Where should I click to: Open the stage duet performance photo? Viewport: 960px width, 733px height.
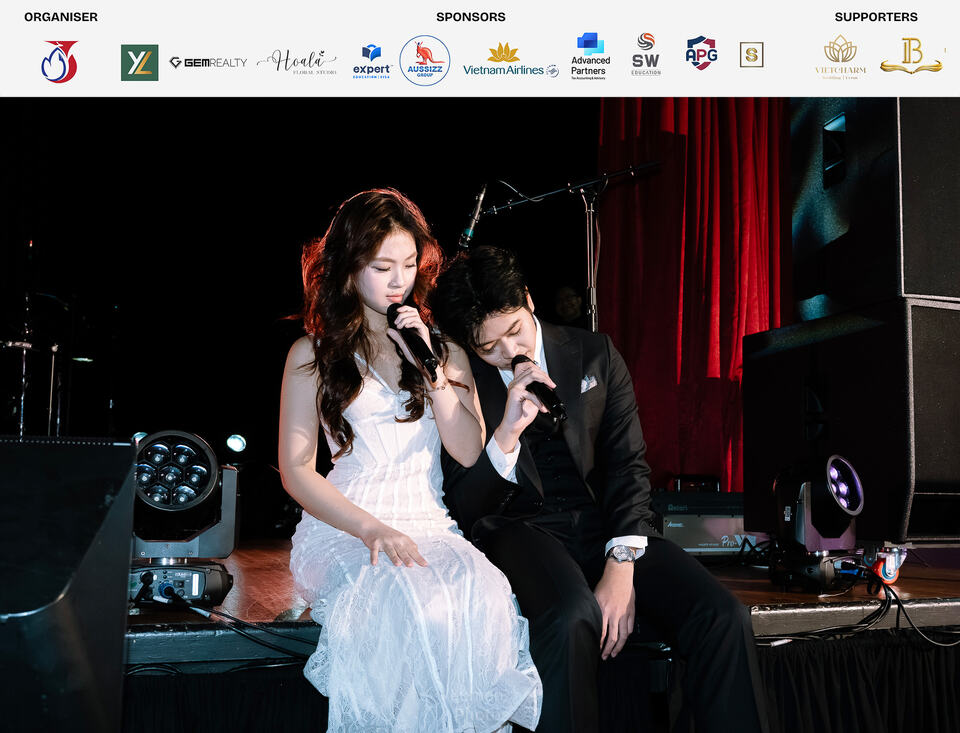point(480,415)
